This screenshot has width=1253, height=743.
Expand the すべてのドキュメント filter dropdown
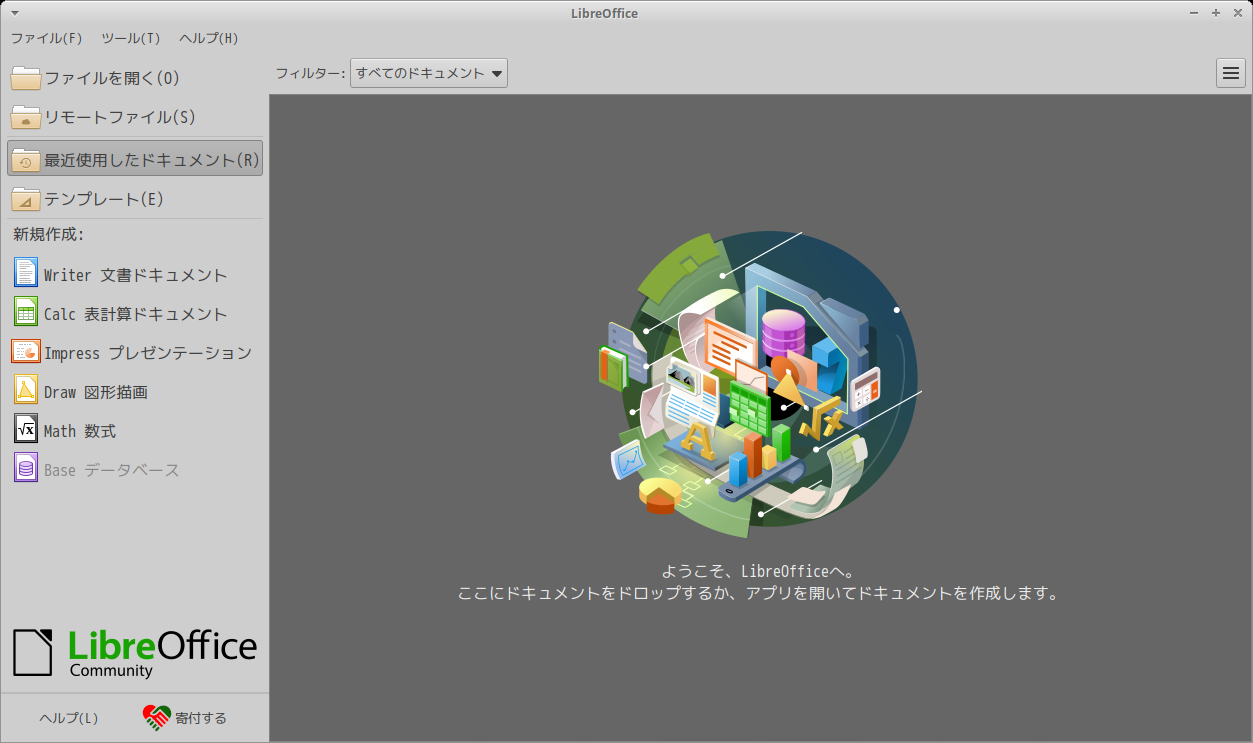click(429, 73)
